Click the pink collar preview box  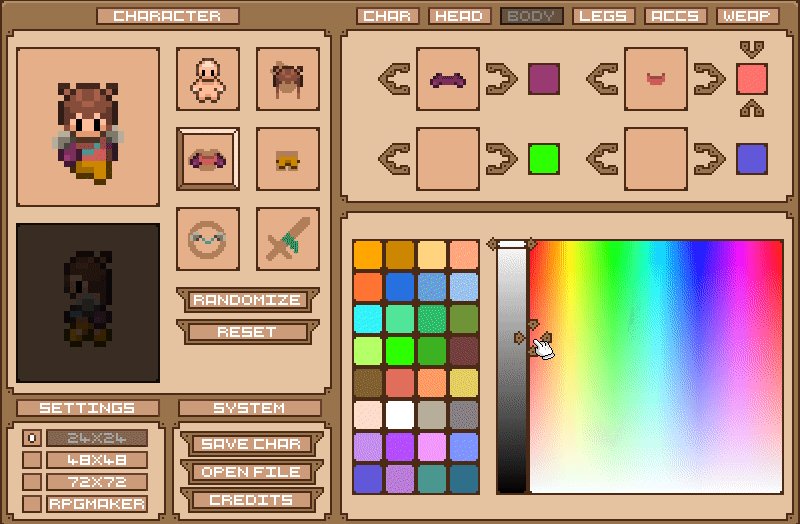(x=656, y=79)
